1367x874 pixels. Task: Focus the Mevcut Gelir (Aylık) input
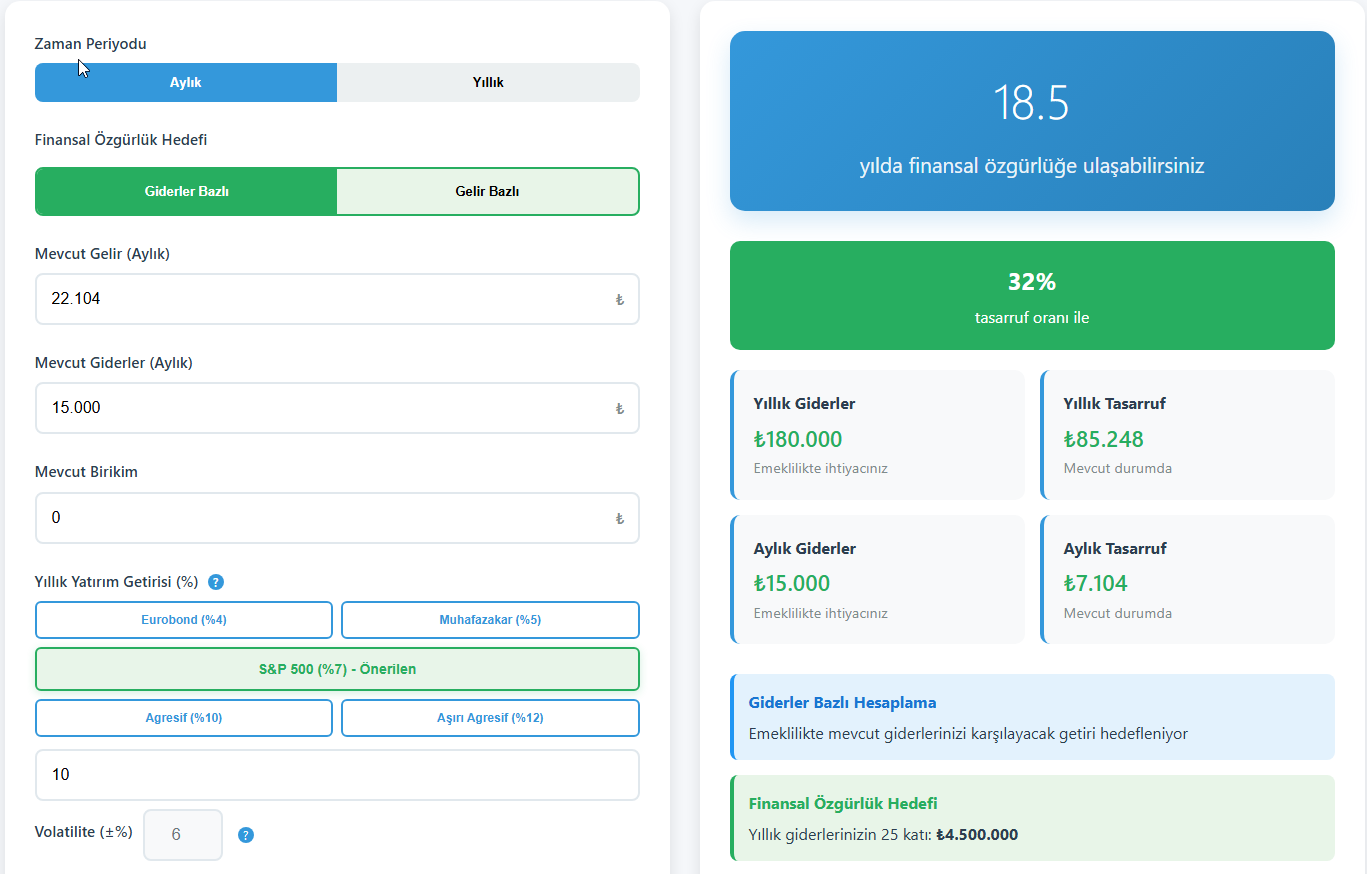click(x=320, y=299)
